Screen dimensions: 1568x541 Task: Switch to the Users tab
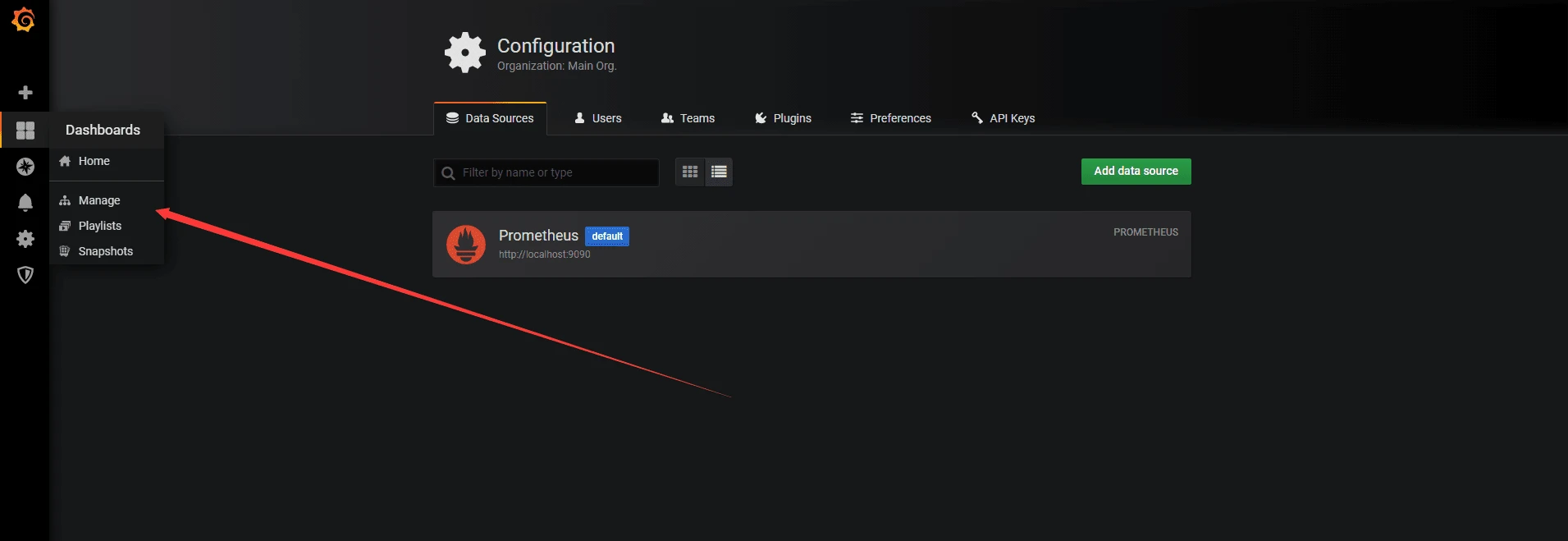pos(598,118)
